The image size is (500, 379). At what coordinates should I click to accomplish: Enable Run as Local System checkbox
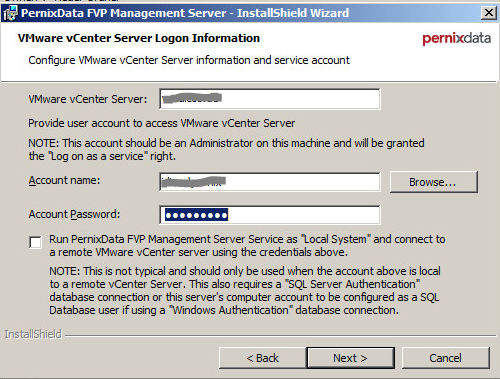[35, 242]
